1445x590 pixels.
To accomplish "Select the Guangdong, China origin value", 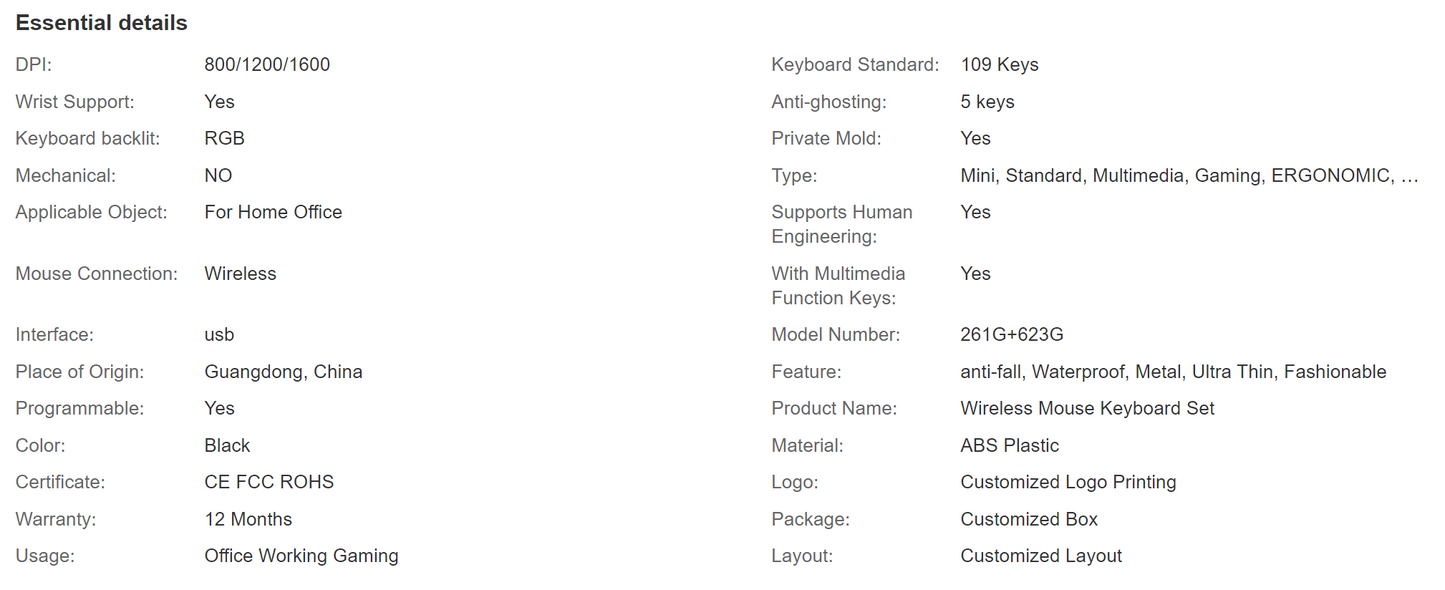I will coord(283,372).
